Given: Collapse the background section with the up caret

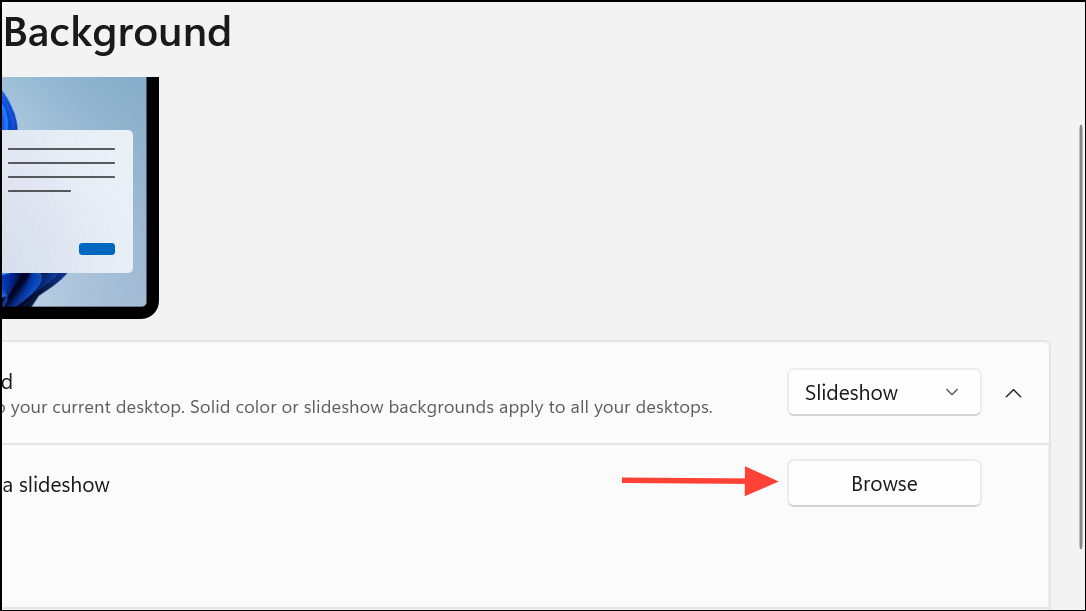Looking at the screenshot, I should click(1013, 393).
